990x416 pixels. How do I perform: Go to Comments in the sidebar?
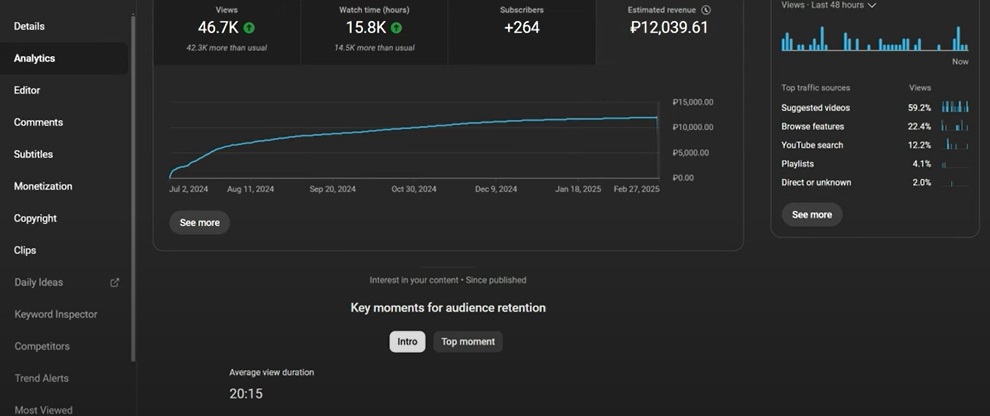[38, 123]
